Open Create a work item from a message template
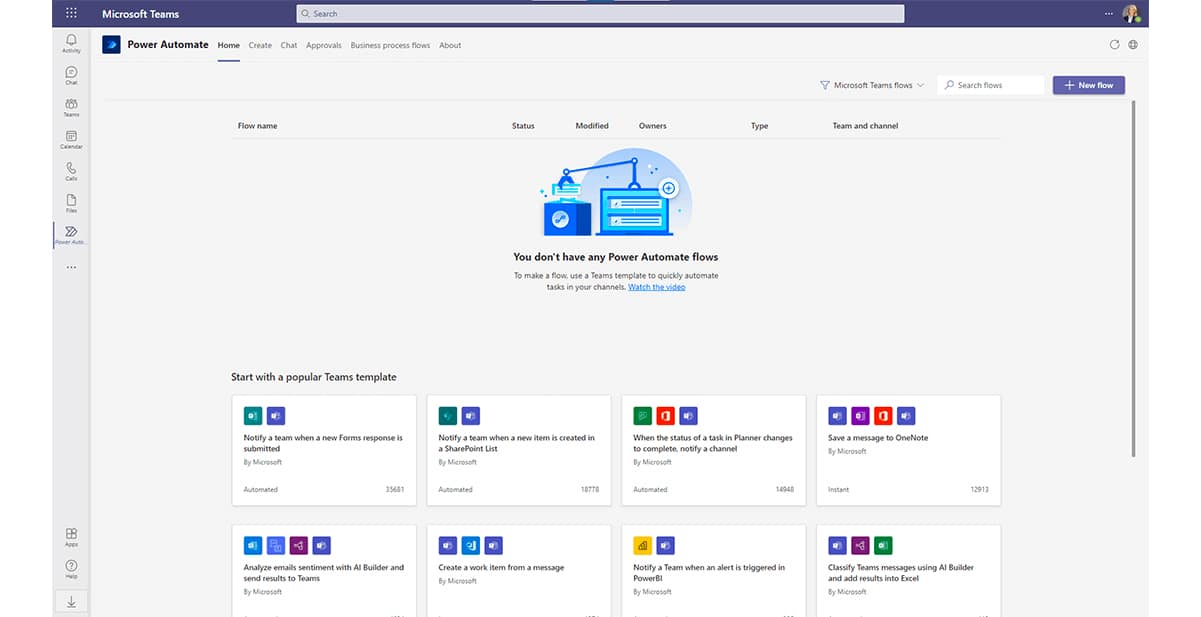This screenshot has width=1201, height=617. click(x=519, y=571)
